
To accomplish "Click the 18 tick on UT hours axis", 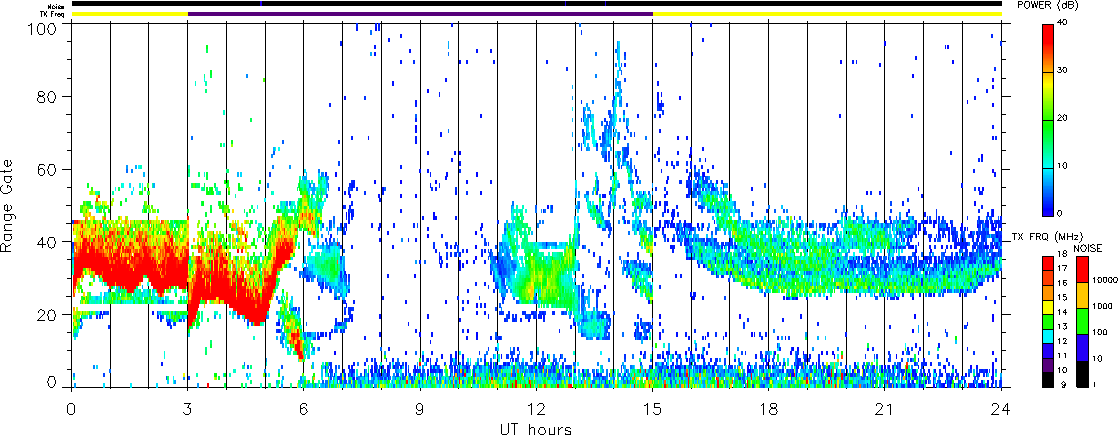I will click(x=769, y=409).
